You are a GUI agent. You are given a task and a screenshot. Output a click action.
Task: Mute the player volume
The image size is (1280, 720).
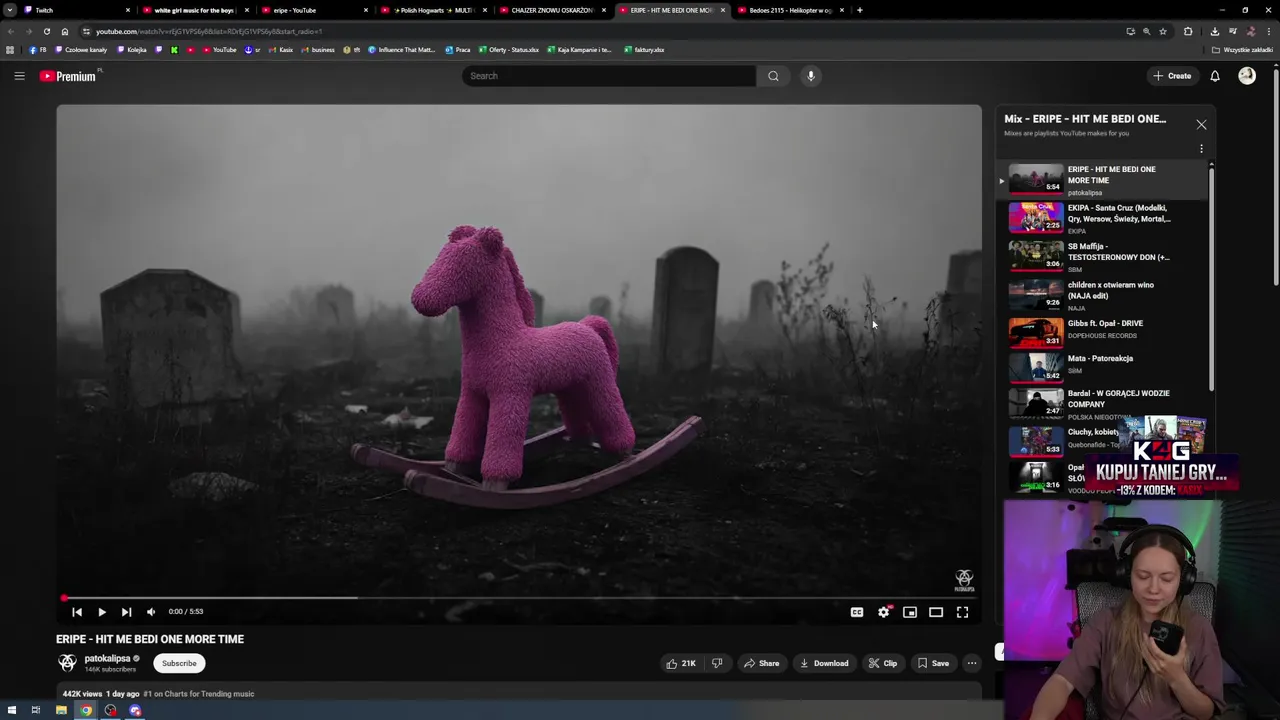coord(151,612)
